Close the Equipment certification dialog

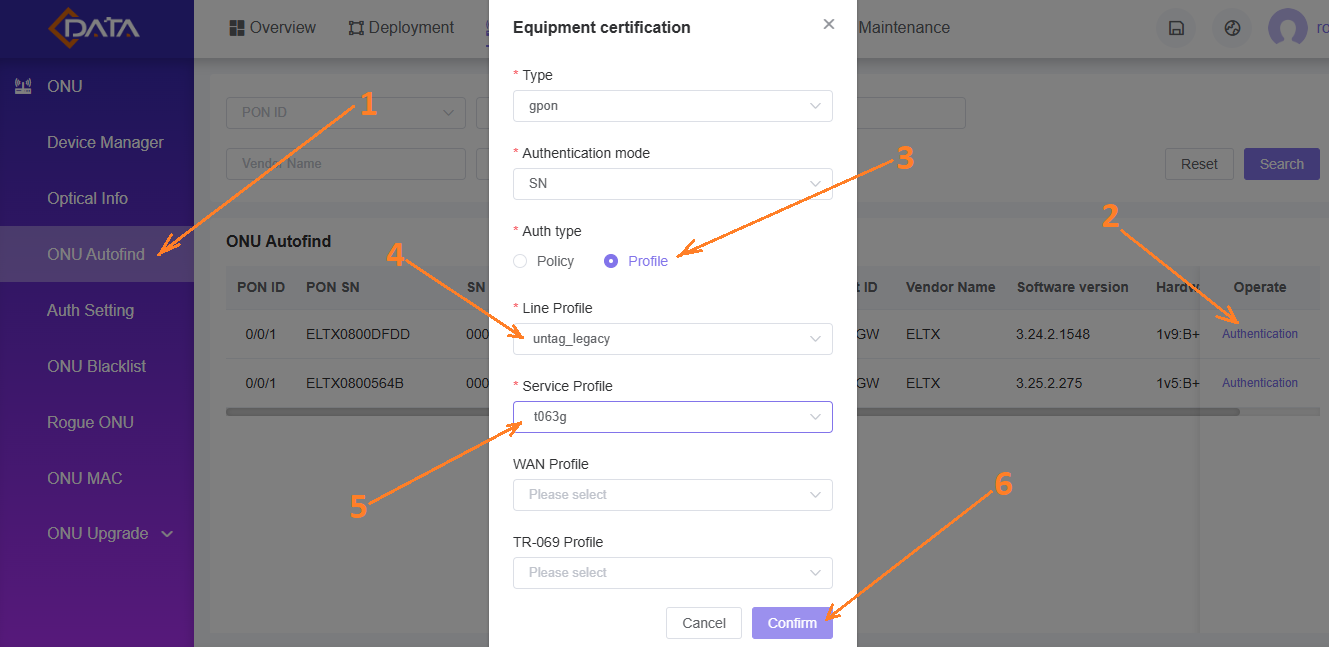(x=829, y=24)
